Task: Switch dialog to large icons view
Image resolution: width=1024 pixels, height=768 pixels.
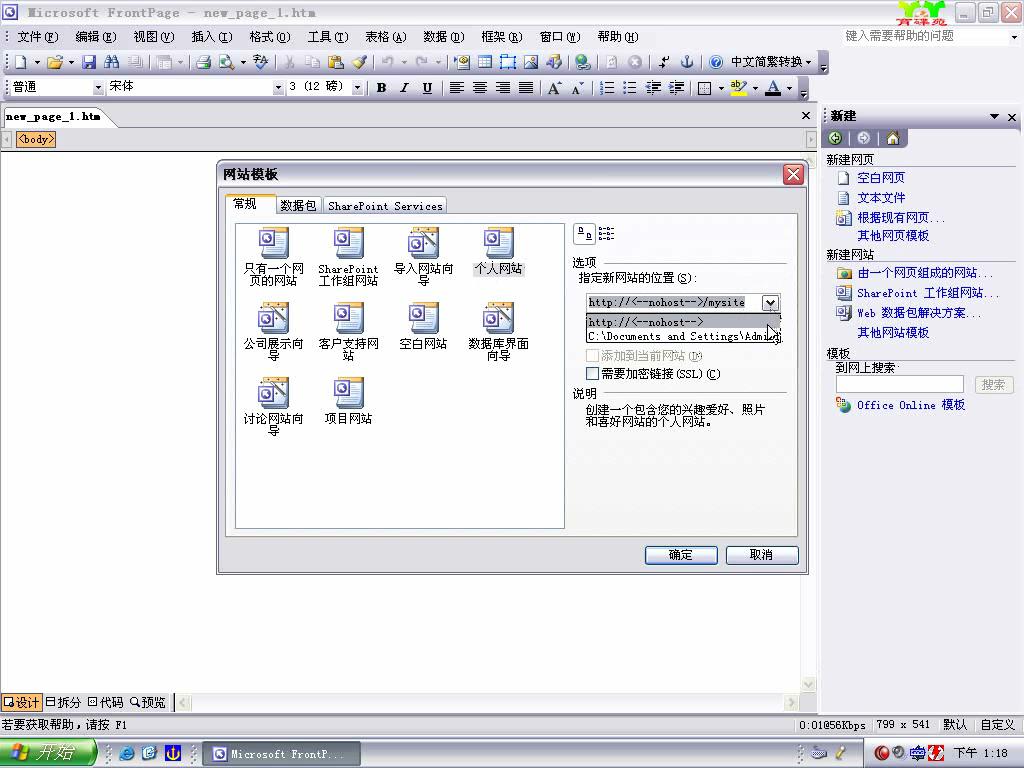Action: pyautogui.click(x=584, y=234)
